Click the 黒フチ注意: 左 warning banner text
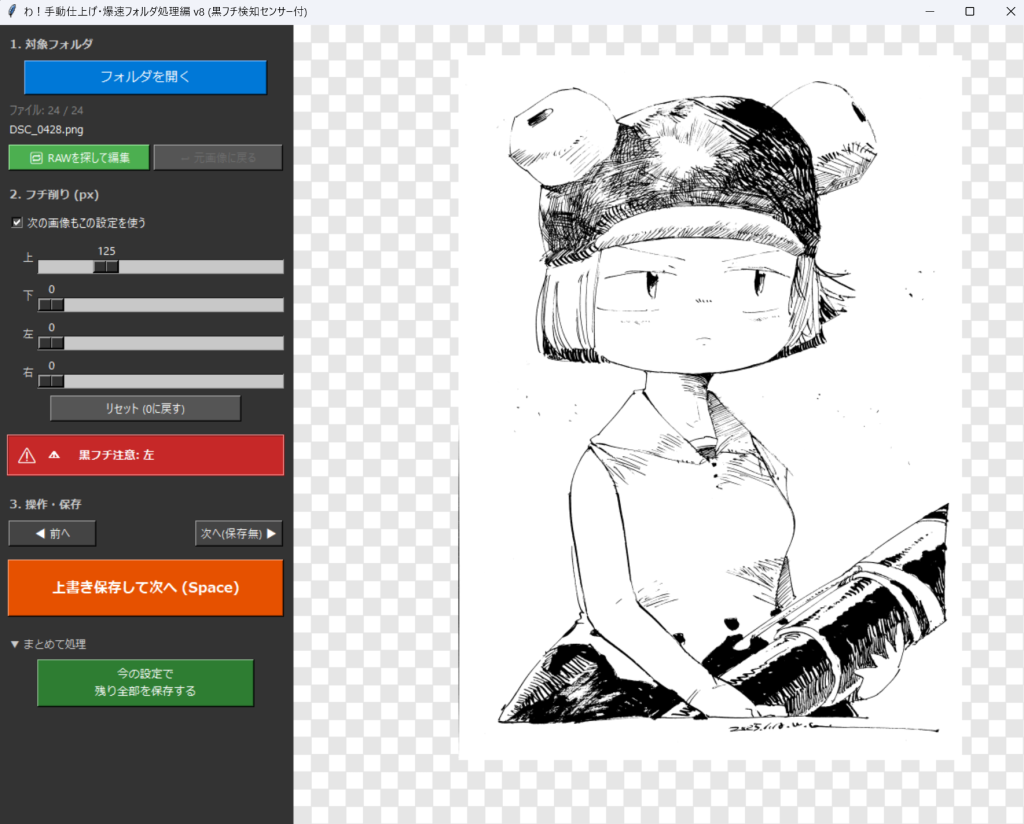Viewport: 1024px width, 824px height. 116,455
